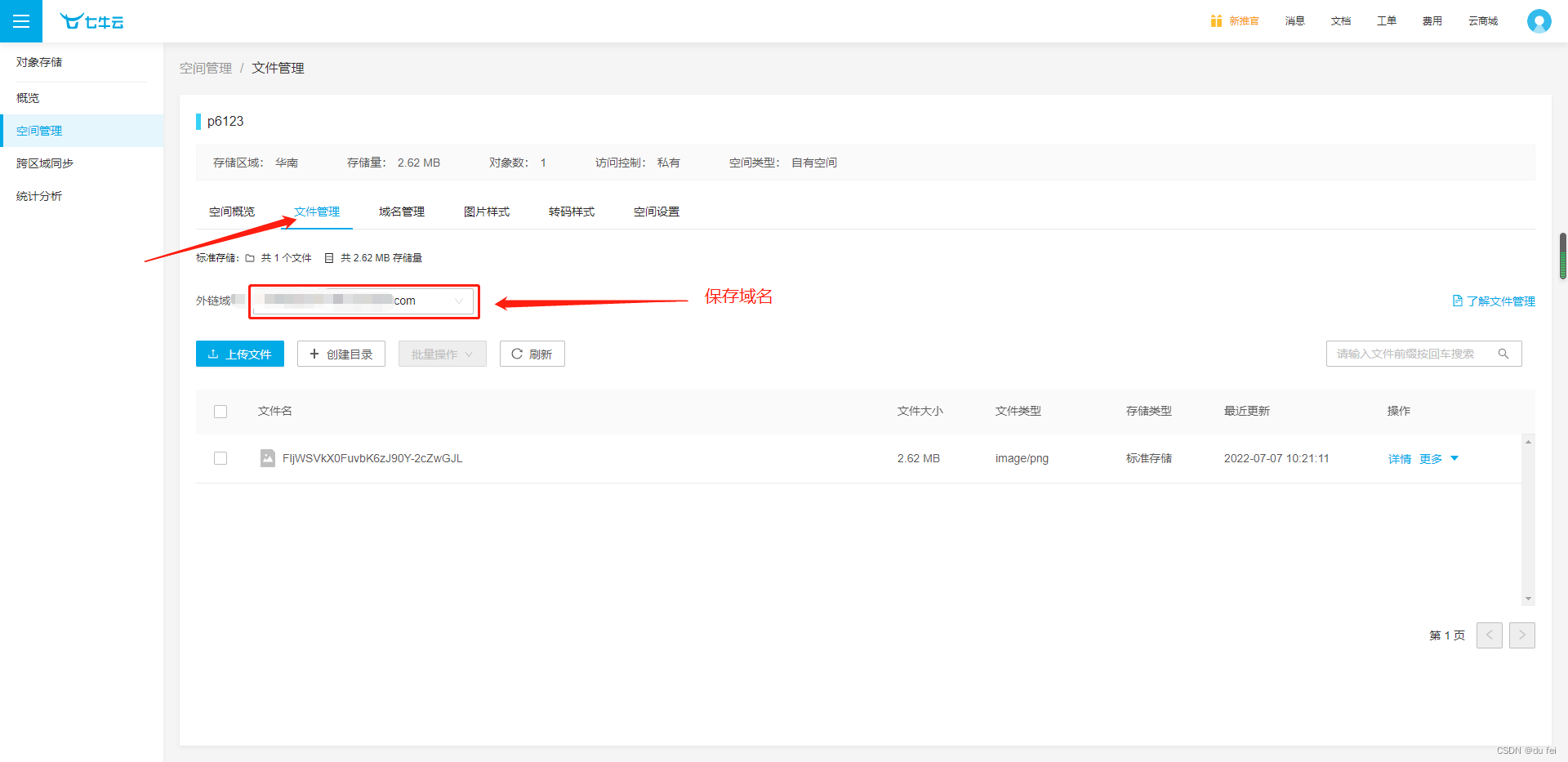
Task: Check the checkbox for file FljWSVkX0FuvbK6zJ90Y
Action: [x=220, y=458]
